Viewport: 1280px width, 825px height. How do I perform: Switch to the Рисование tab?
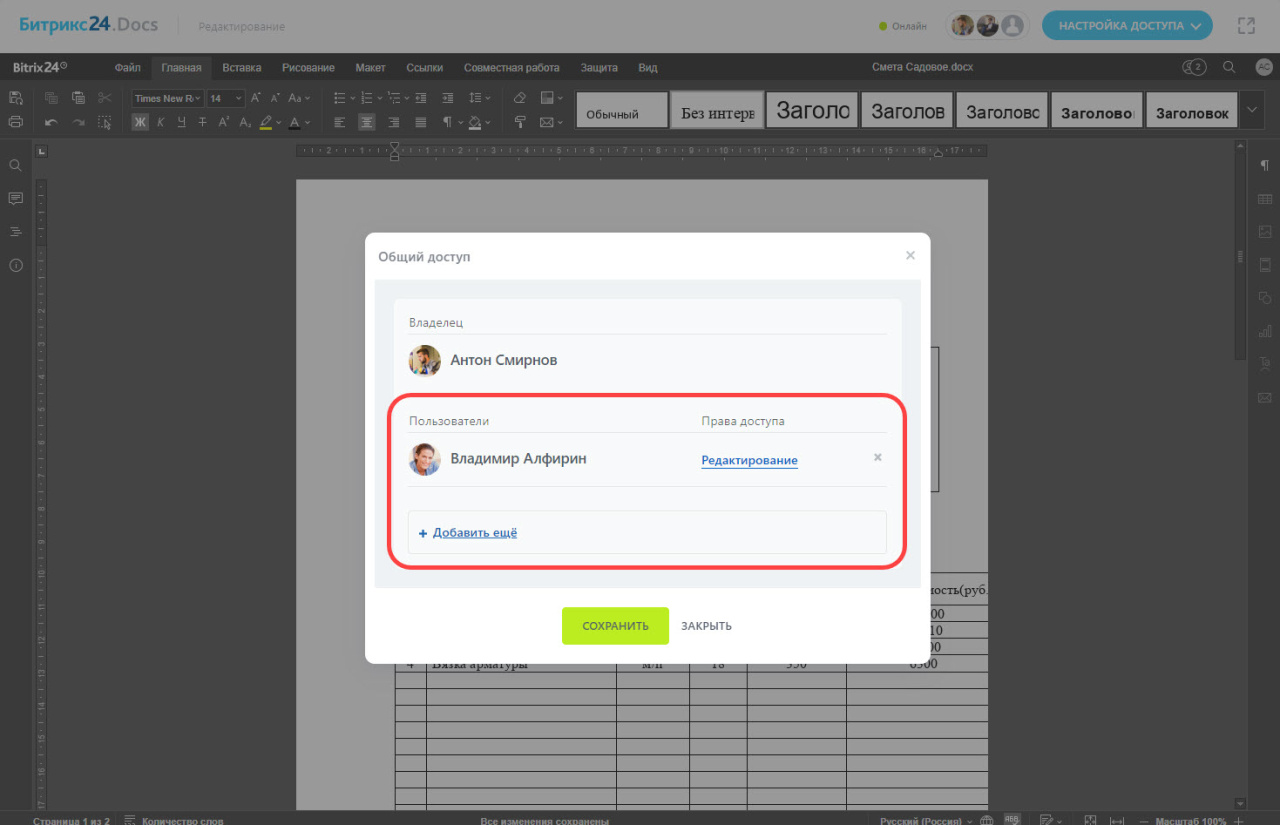[x=308, y=67]
